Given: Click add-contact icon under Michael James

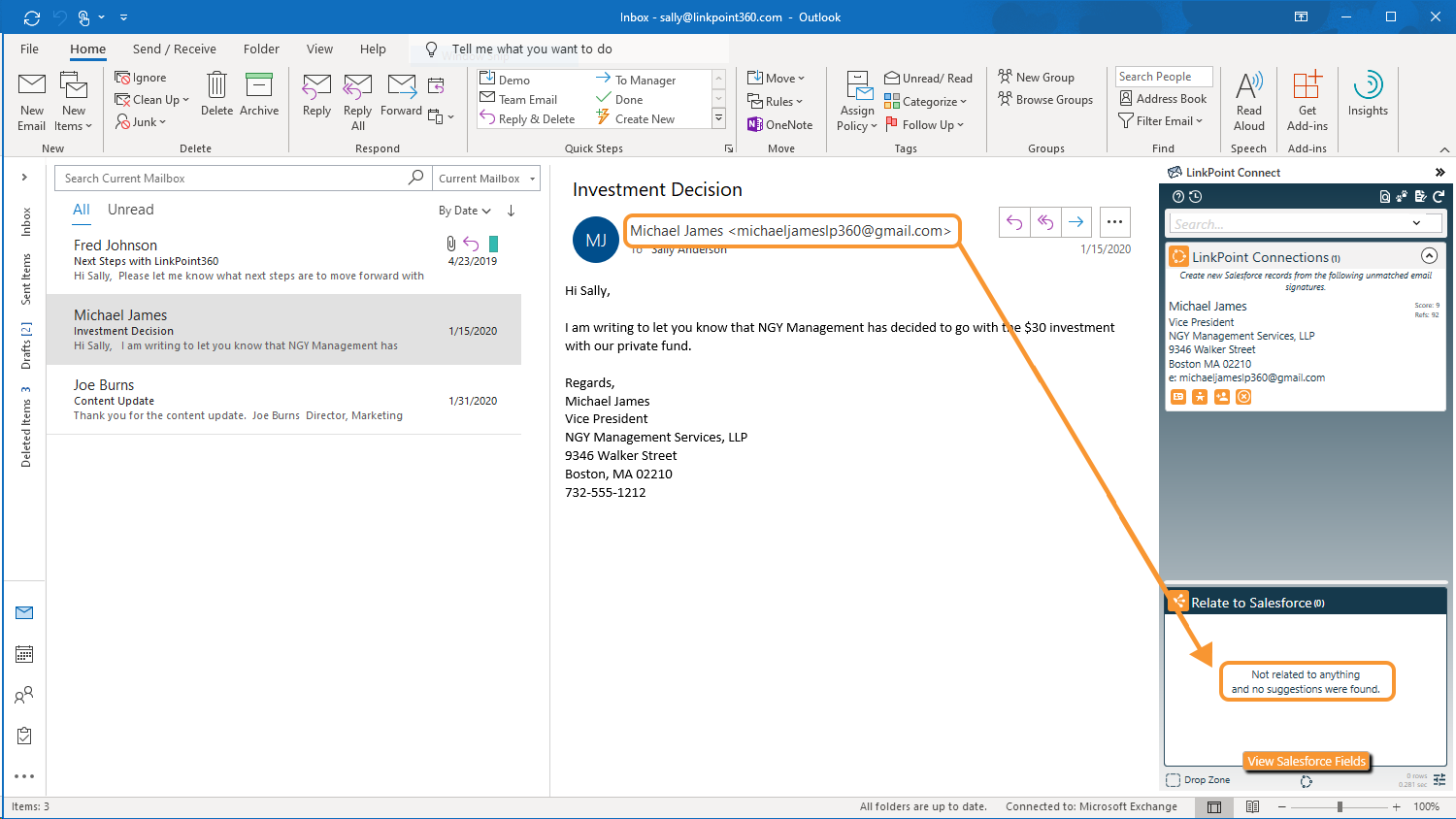Looking at the screenshot, I should (1222, 396).
